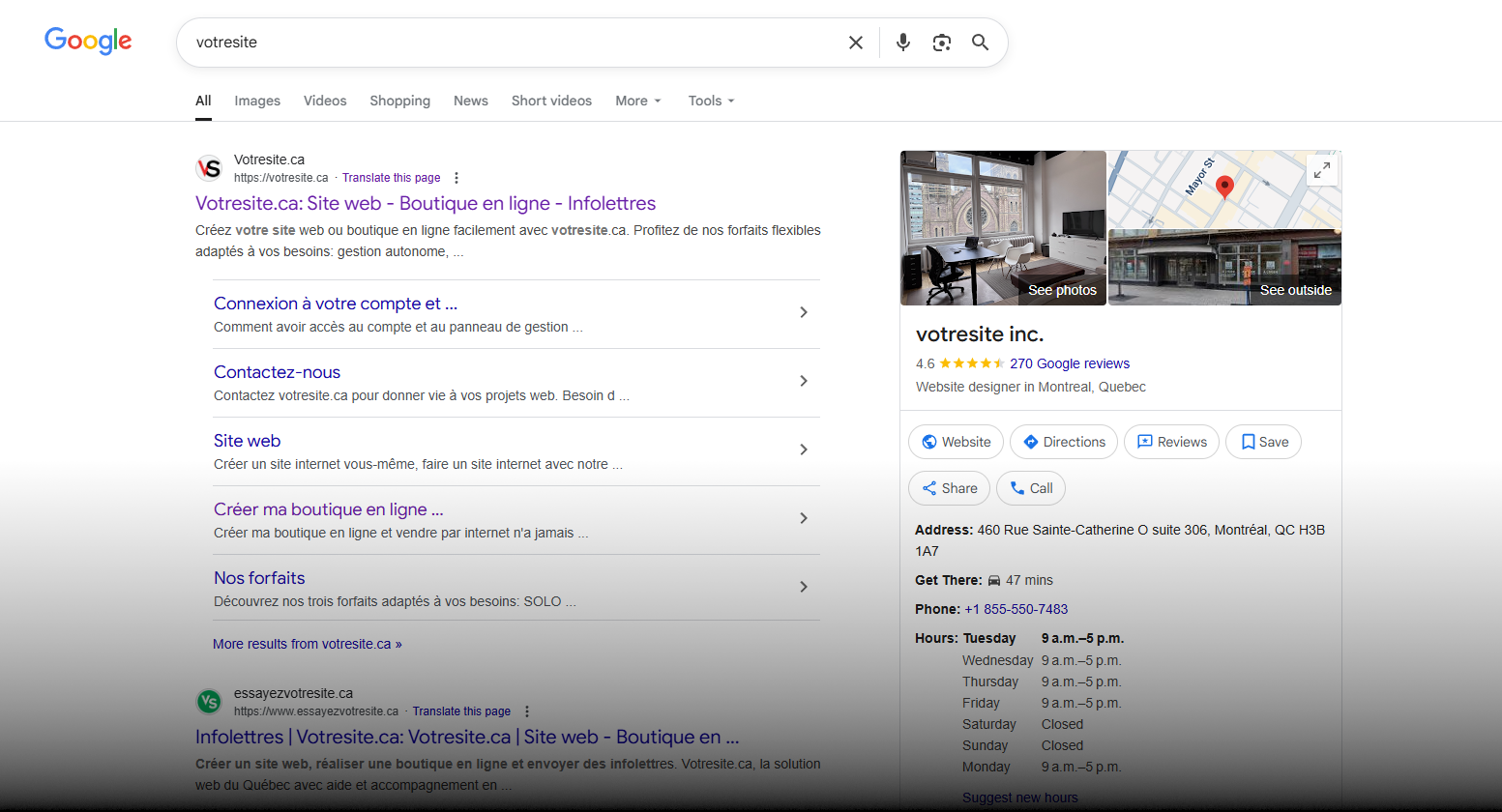Viewport: 1502px width, 812px height.
Task: Expand the Contactez-nous sitelink chevron
Action: (x=803, y=381)
